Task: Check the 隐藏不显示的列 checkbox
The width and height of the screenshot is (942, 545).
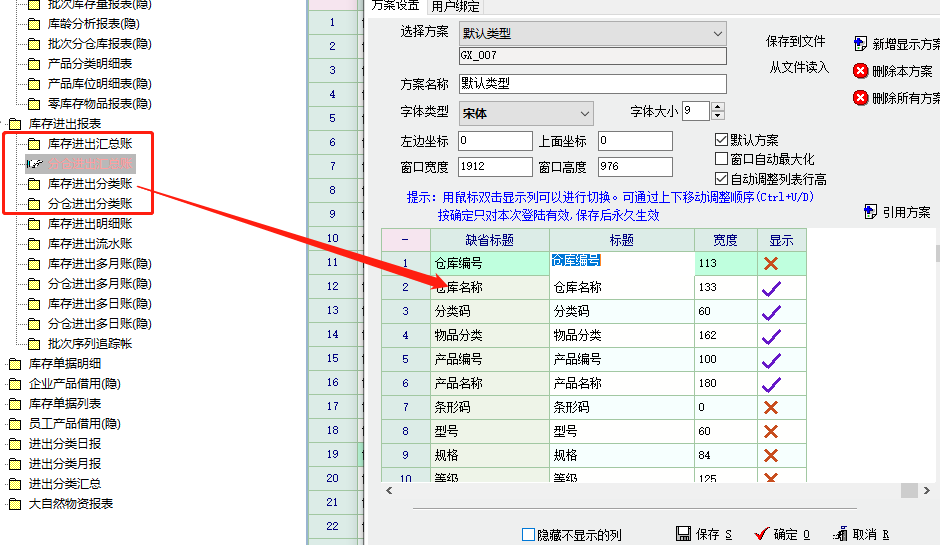Action: tap(529, 535)
